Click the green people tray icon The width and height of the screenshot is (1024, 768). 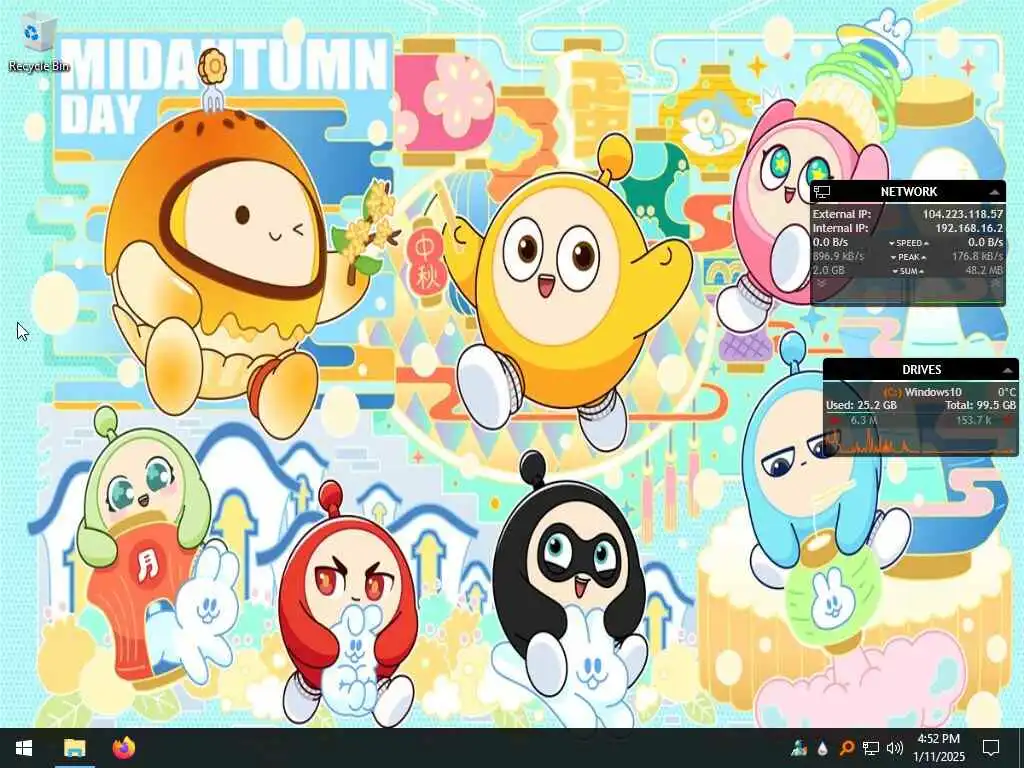click(799, 748)
